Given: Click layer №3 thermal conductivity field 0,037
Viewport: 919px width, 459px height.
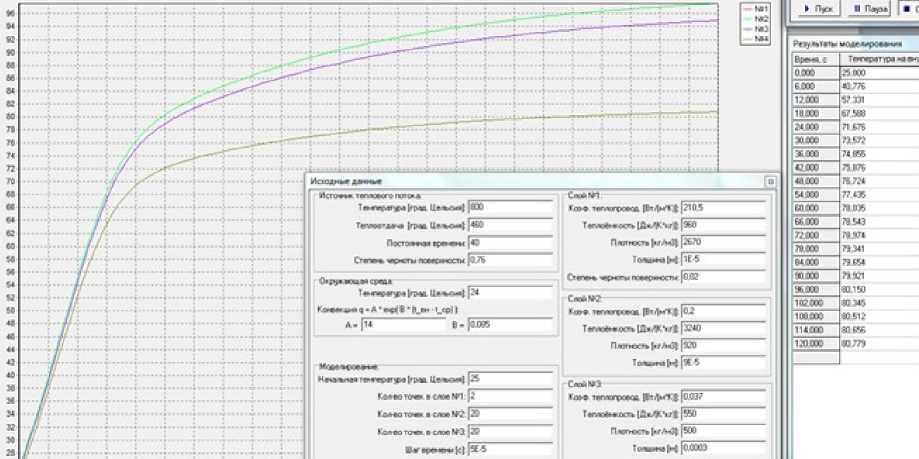Looking at the screenshot, I should 724,397.
